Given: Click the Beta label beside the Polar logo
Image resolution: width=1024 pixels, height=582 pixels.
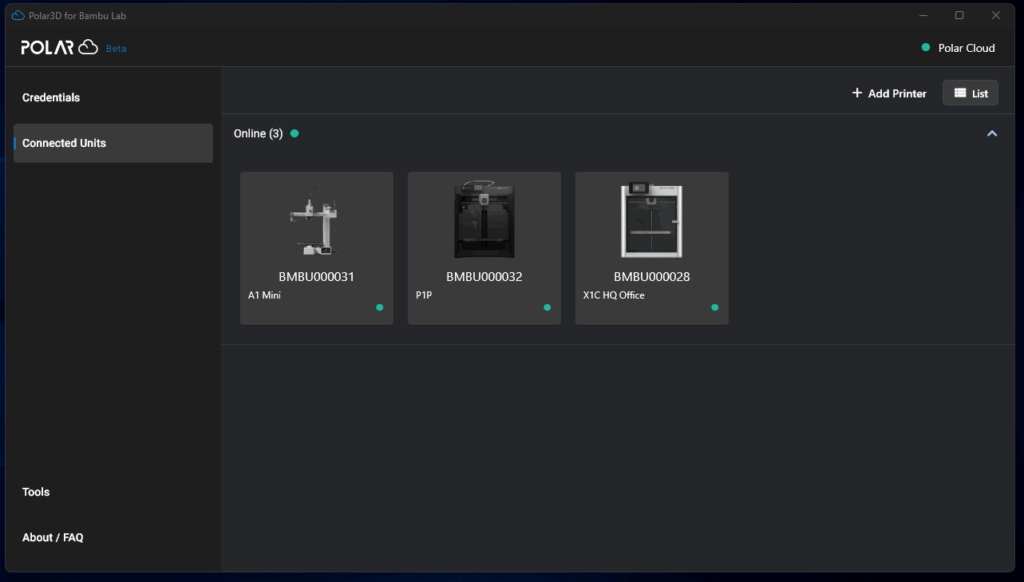Looking at the screenshot, I should 114,48.
